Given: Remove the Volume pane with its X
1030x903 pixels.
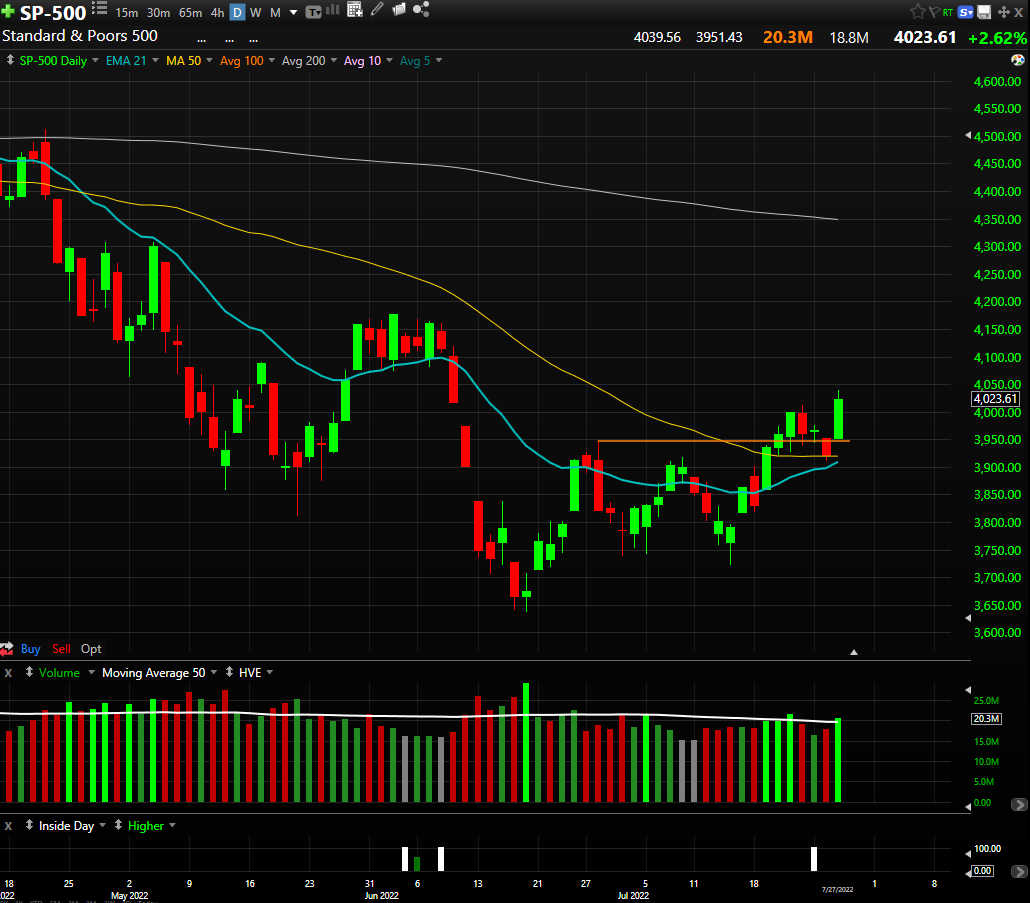Looking at the screenshot, I should [9, 673].
